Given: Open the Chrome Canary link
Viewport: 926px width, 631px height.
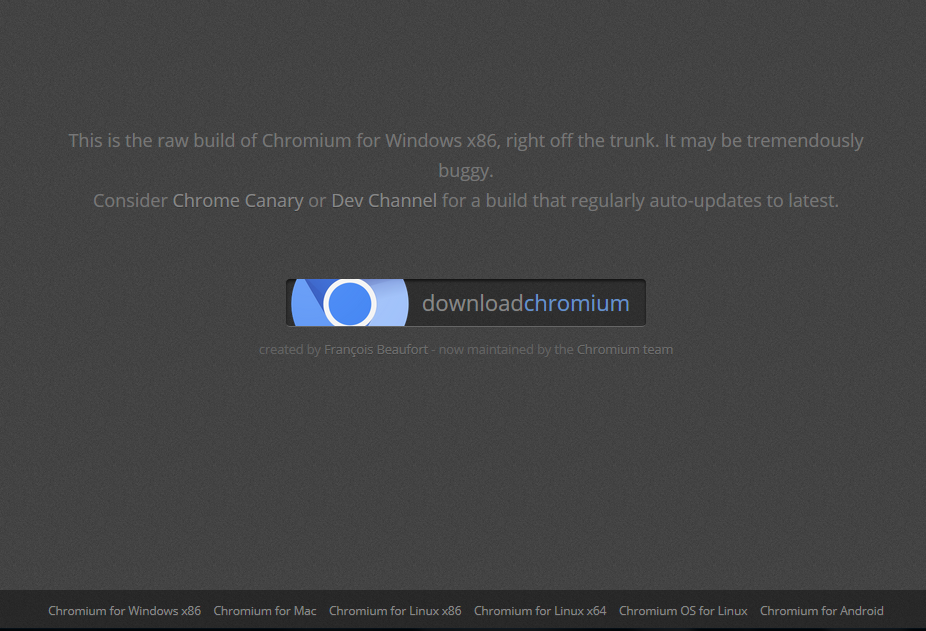Looking at the screenshot, I should [238, 201].
